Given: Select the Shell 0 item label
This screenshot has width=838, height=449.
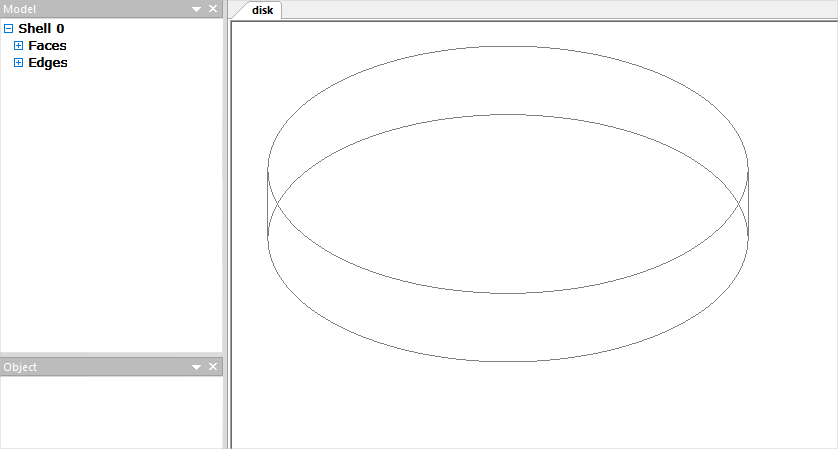Looking at the screenshot, I should coord(41,29).
